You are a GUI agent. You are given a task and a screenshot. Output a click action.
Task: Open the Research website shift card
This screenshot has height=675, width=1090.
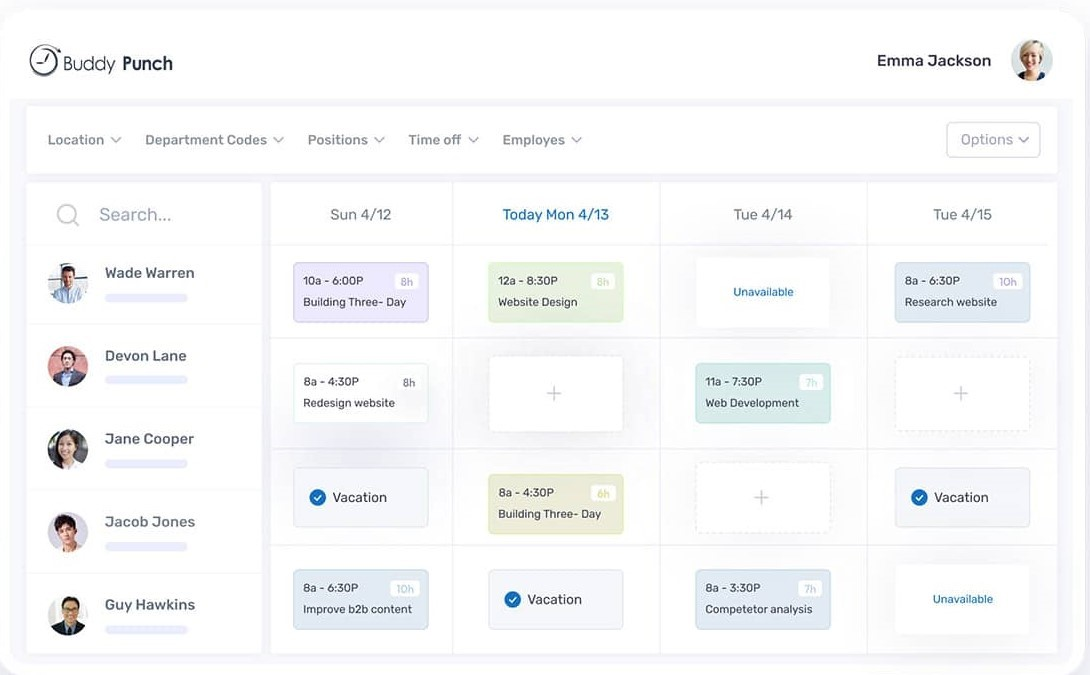[x=962, y=292]
